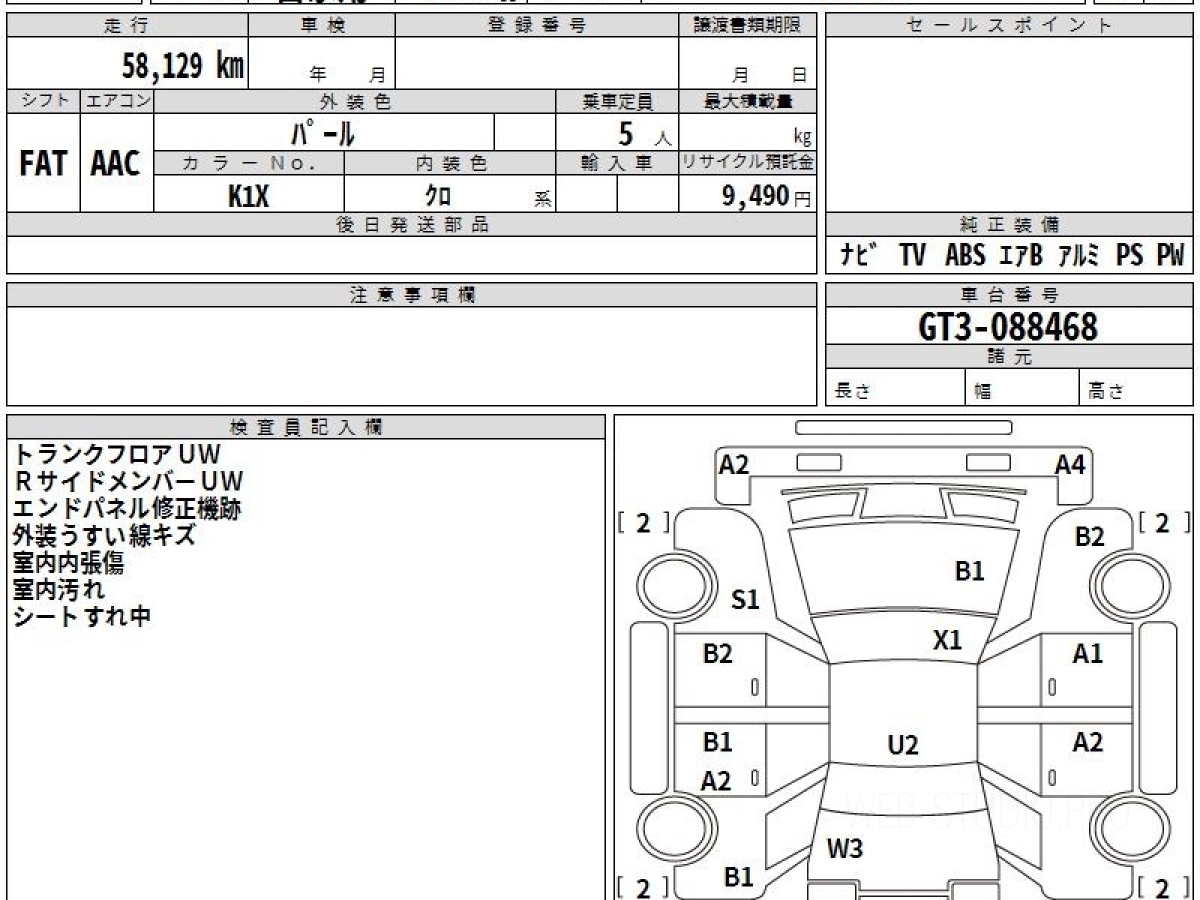Click the A1 door damage mark
The width and height of the screenshot is (1200, 900).
[1088, 655]
